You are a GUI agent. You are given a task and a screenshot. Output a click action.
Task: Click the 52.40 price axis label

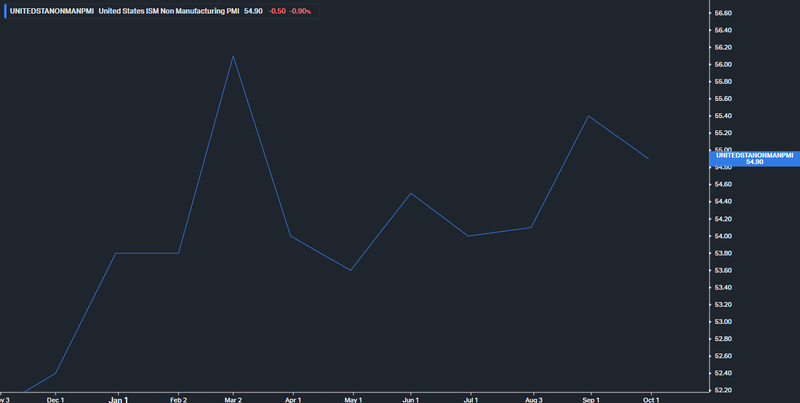(x=723, y=373)
